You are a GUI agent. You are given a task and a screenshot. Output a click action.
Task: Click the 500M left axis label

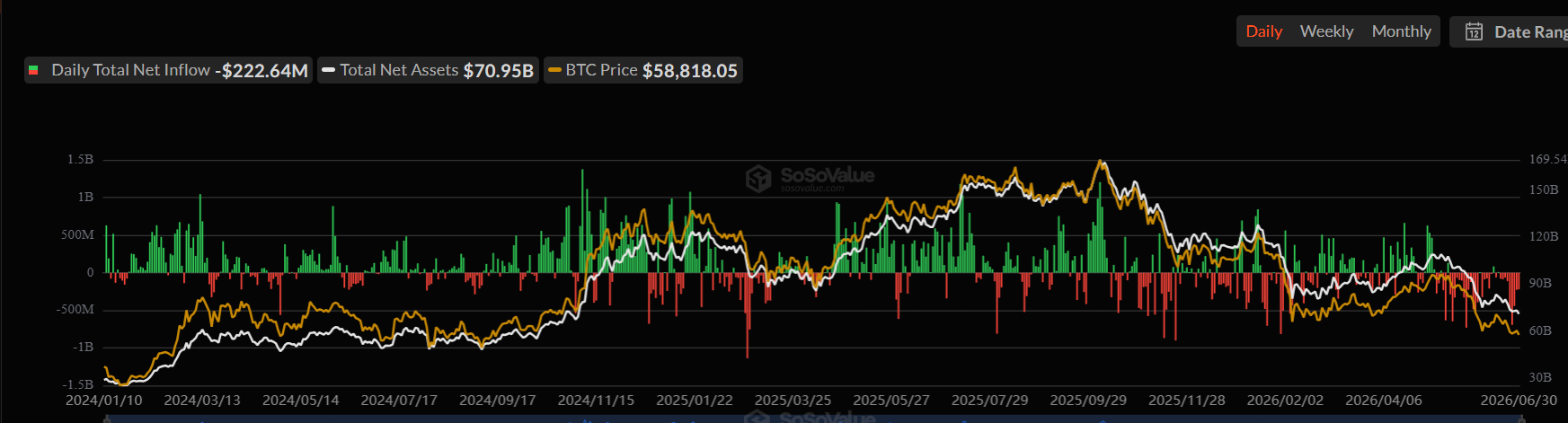(78, 234)
